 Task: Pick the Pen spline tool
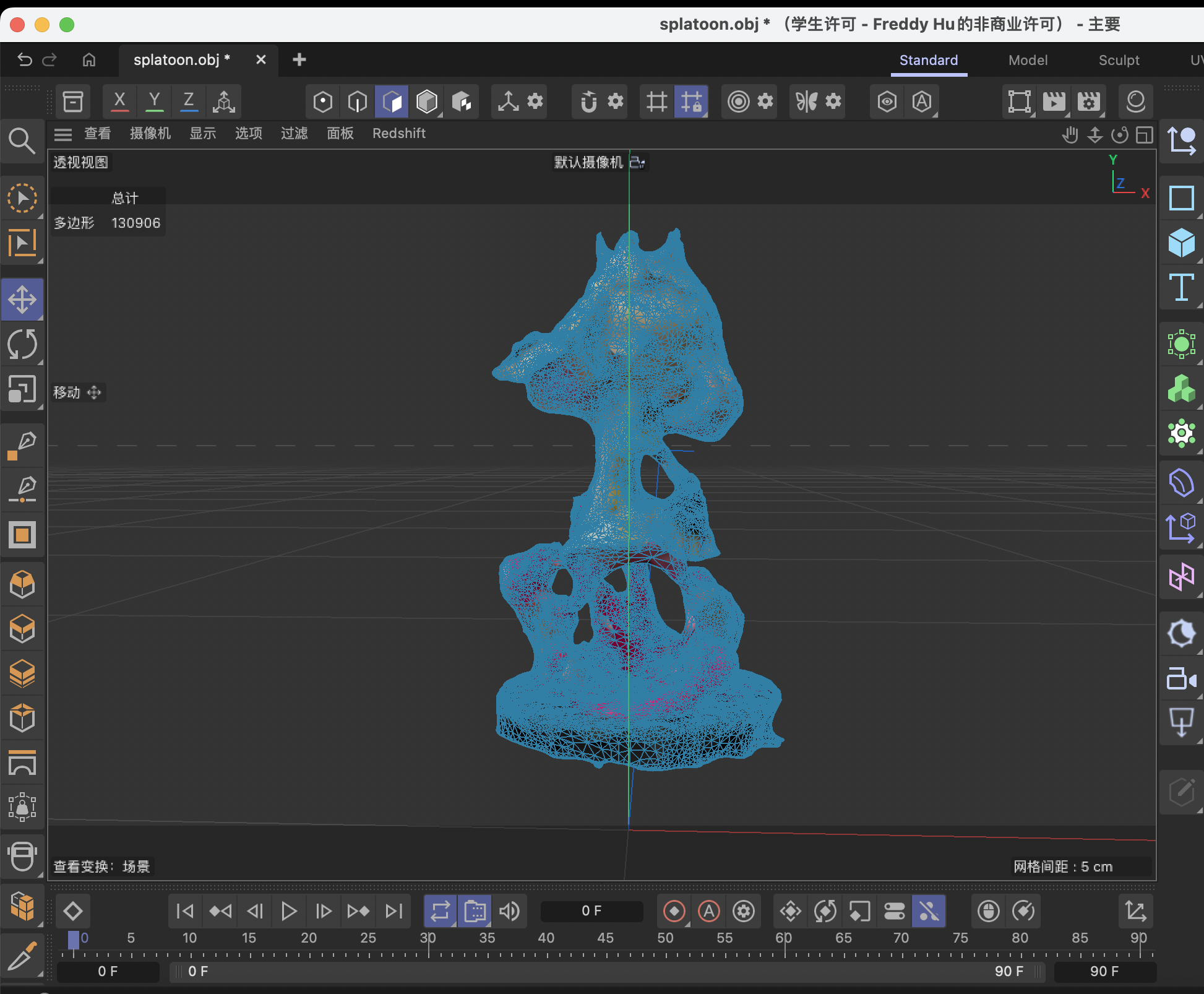point(23,444)
